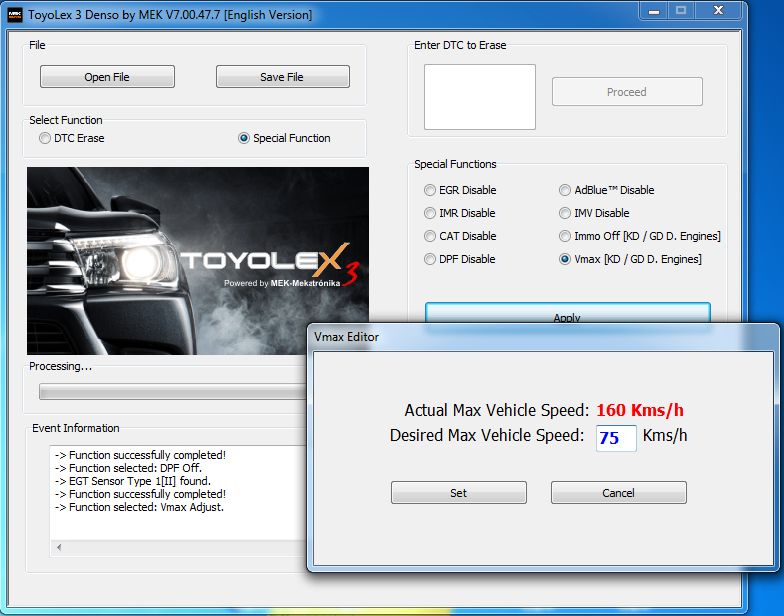Select IMR Disable option
Screen dimensions: 784x616
click(430, 213)
